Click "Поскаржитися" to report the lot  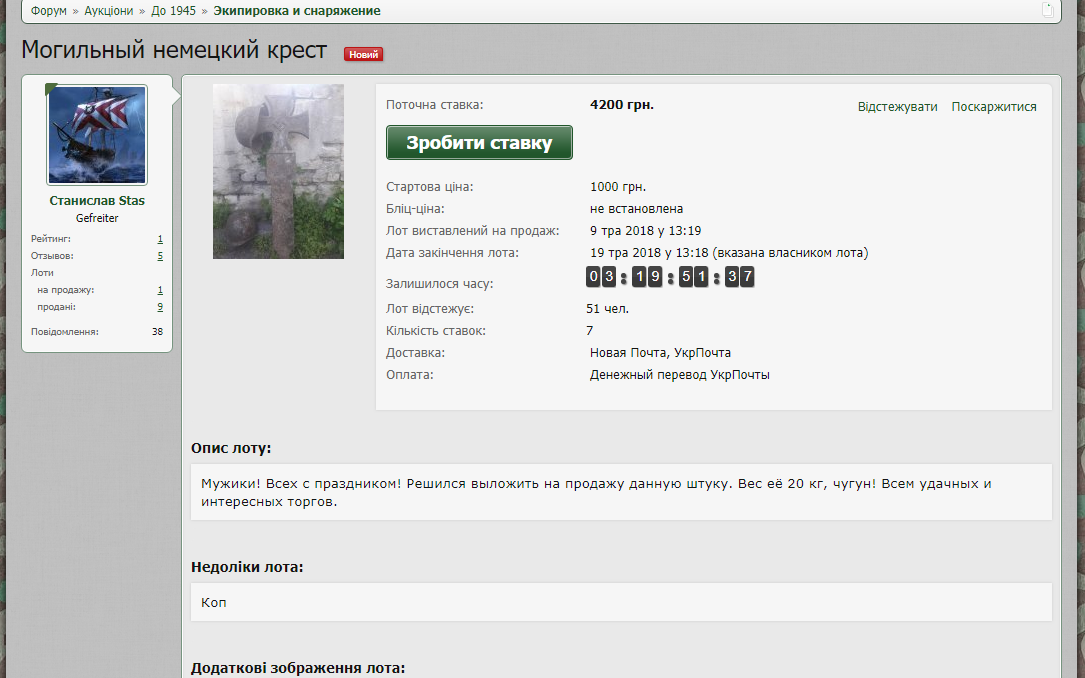[993, 107]
